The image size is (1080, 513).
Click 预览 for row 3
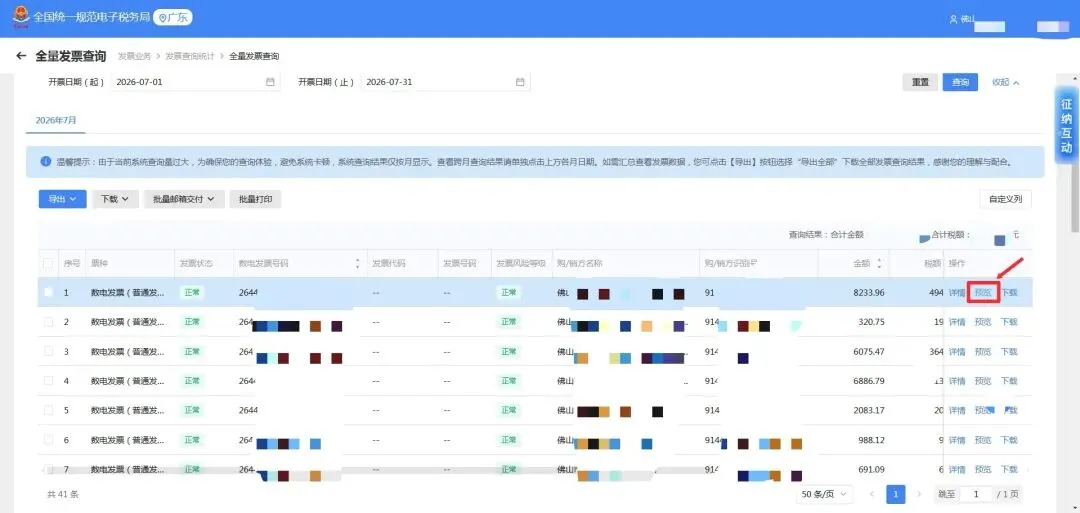983,352
